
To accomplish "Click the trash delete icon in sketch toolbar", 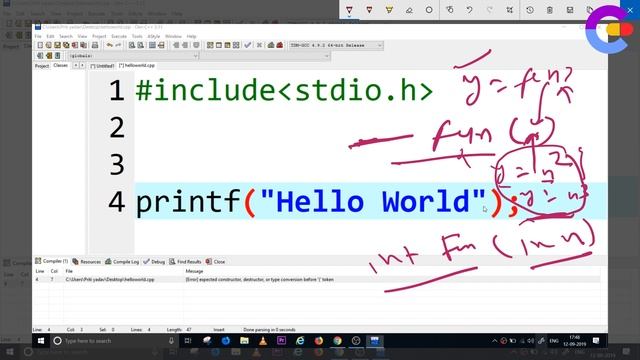I will [x=550, y=10].
